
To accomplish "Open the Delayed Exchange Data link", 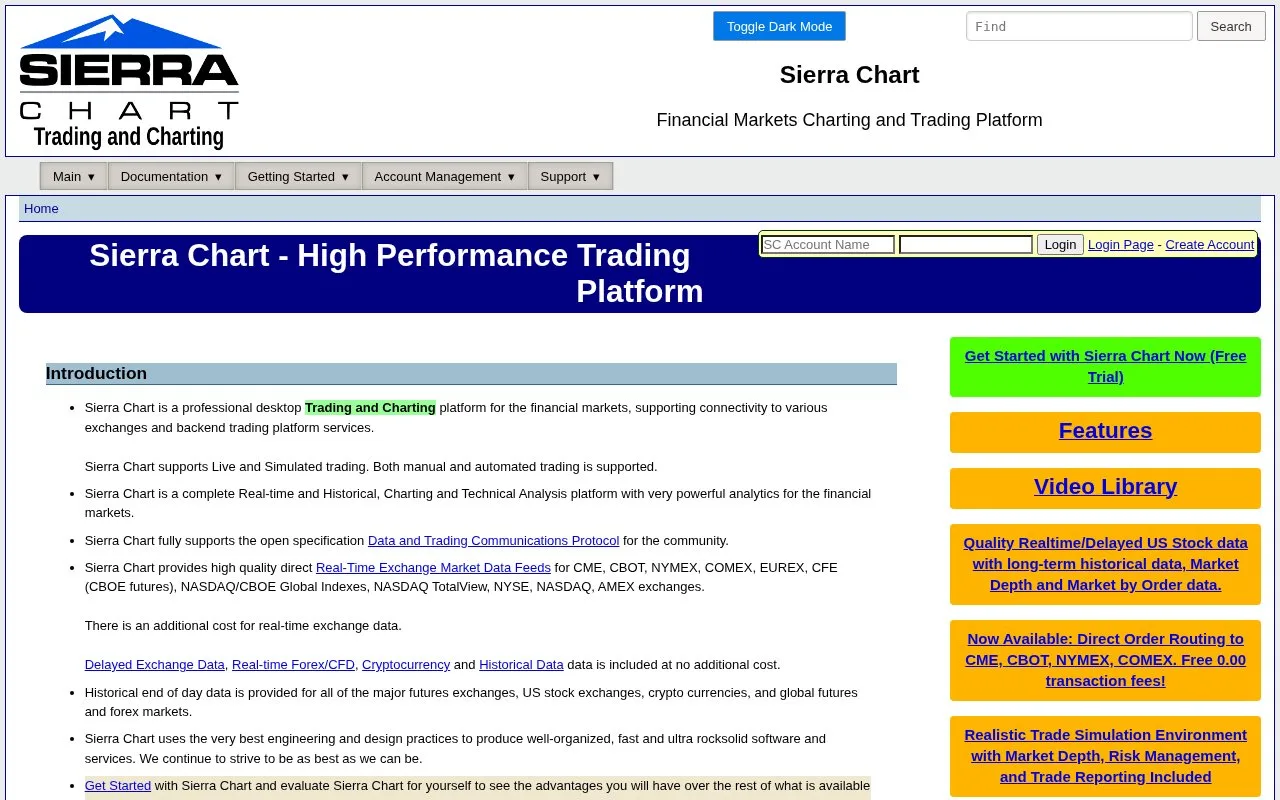I will click(155, 665).
